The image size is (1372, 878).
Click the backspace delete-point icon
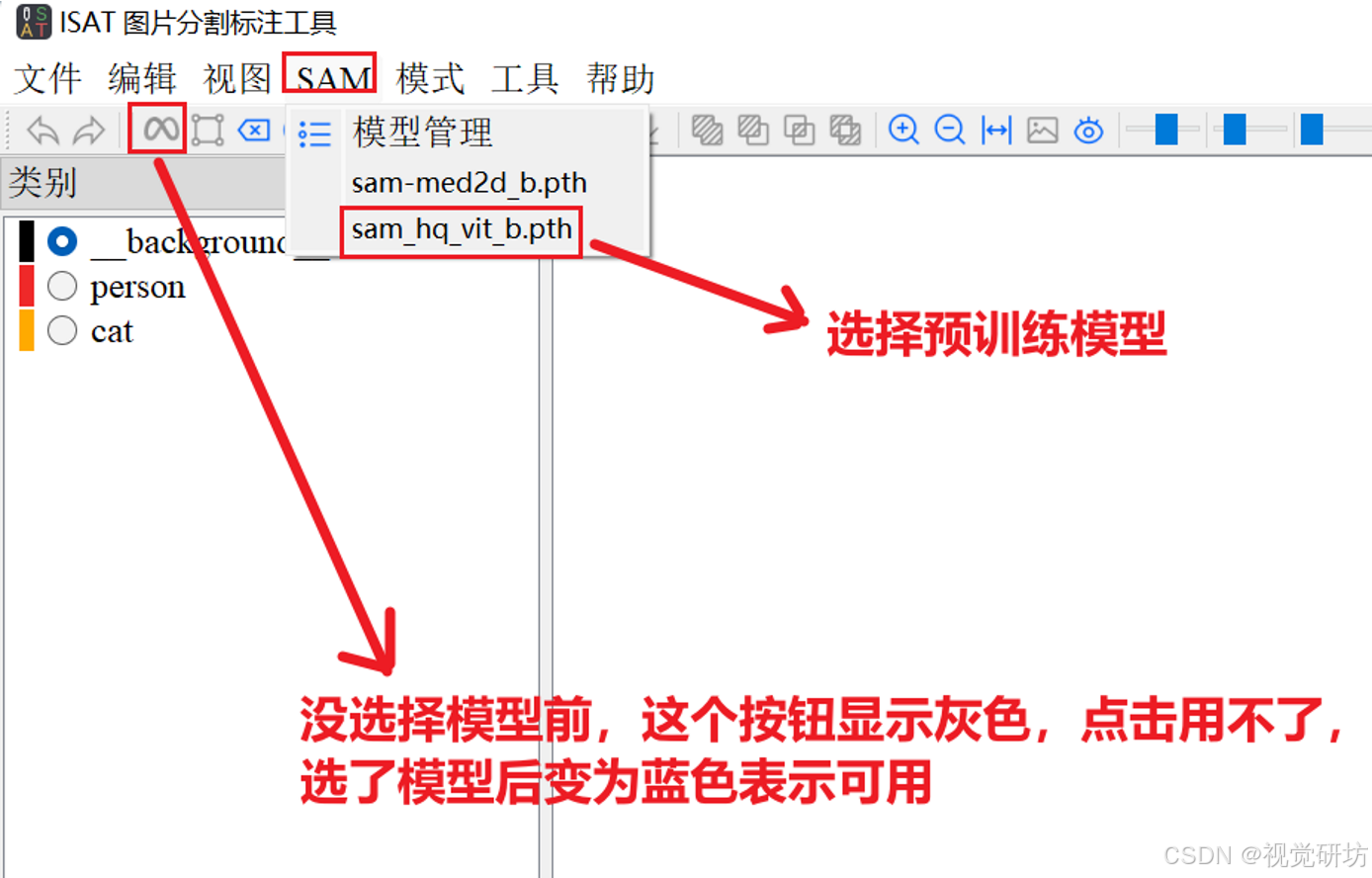[x=254, y=130]
